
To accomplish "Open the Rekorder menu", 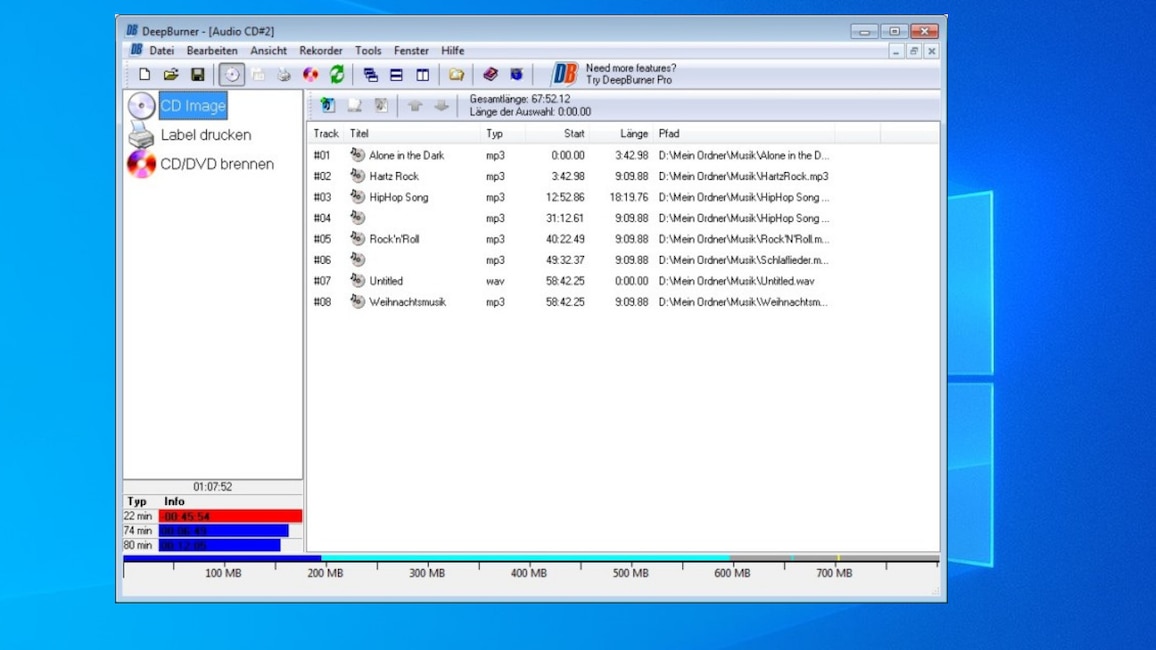I will [319, 50].
